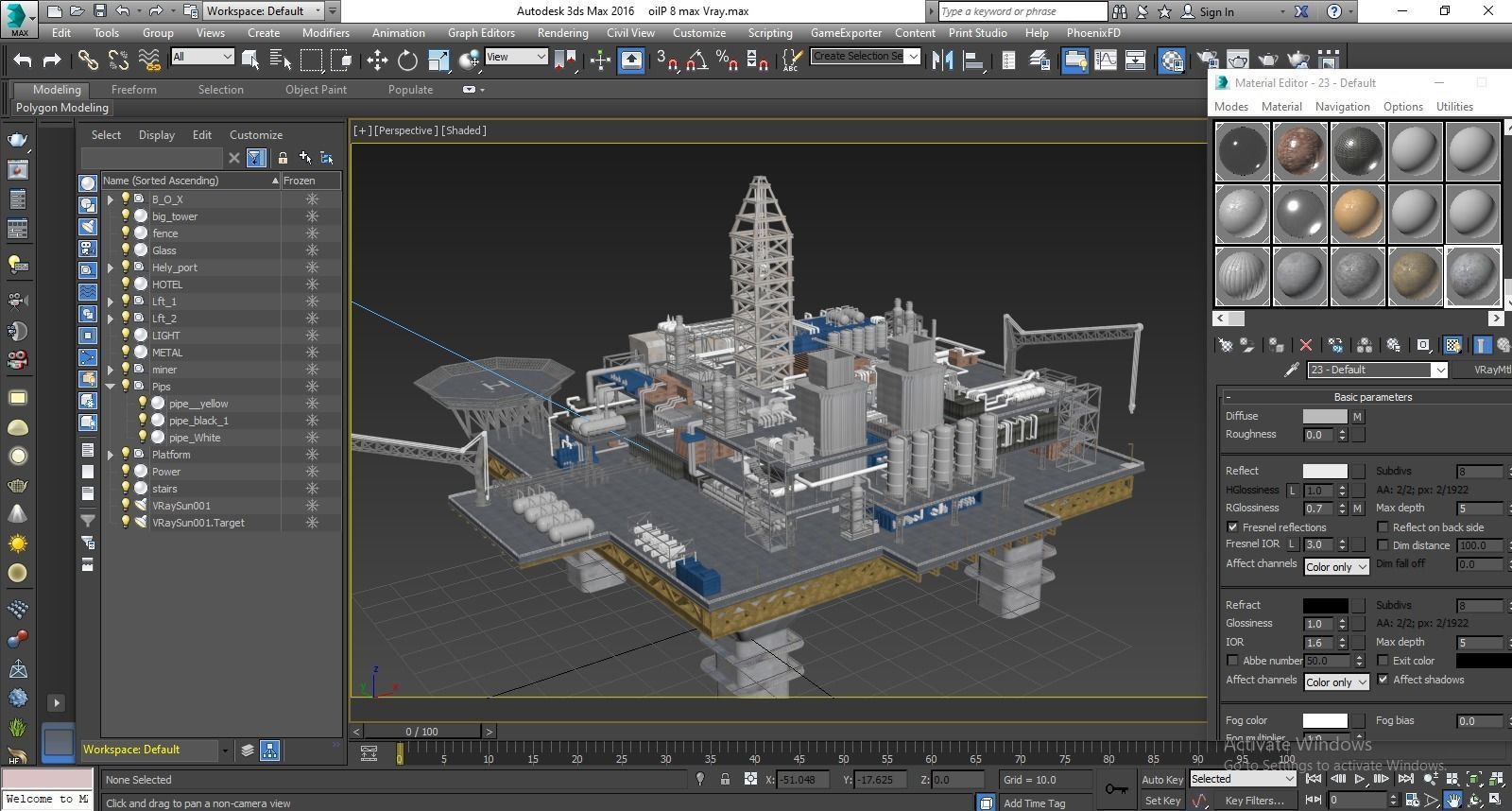Screen dimensions: 1512x811
Task: Open the Workspace: Default dropdown in title bar
Action: (264, 11)
